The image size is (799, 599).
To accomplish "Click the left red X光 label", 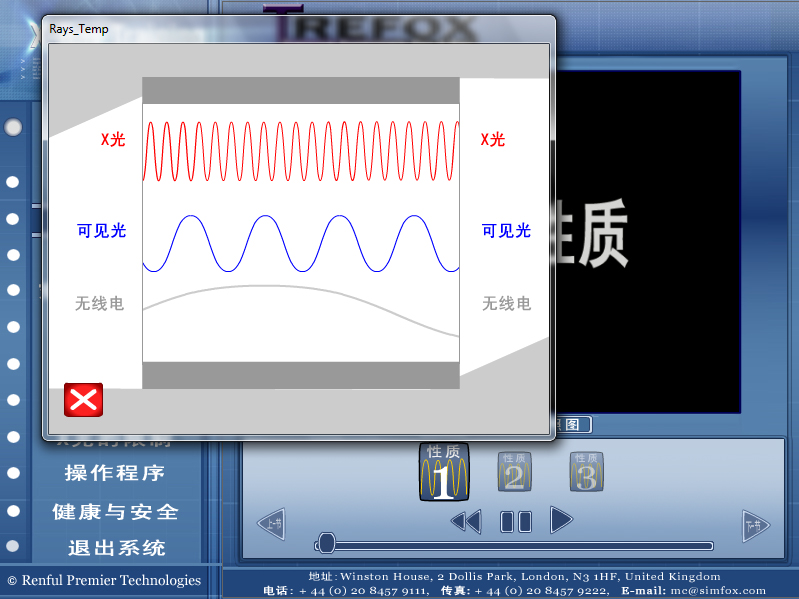I will 113,139.
